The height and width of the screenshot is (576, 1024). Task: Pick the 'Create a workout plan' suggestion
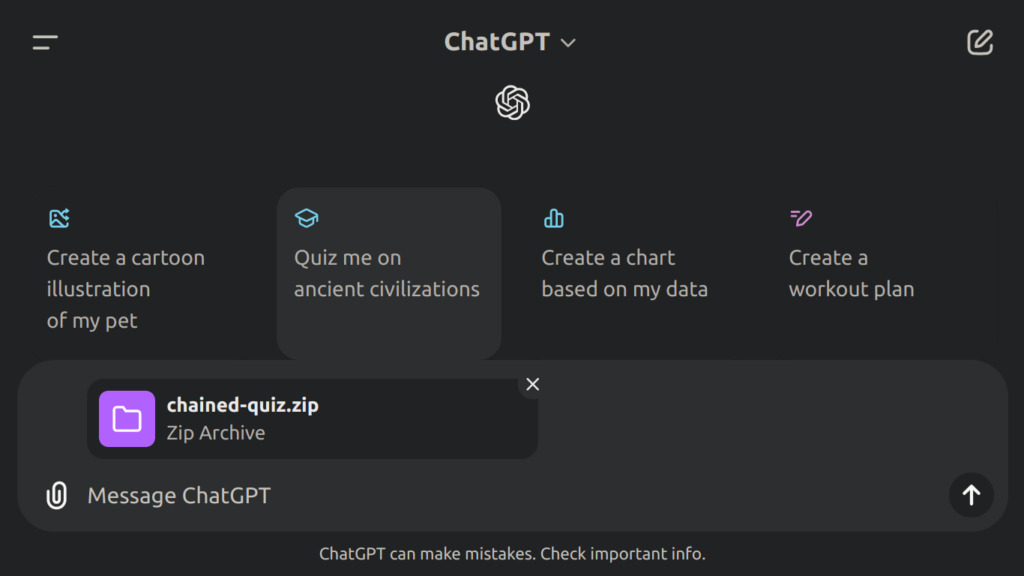coord(851,273)
